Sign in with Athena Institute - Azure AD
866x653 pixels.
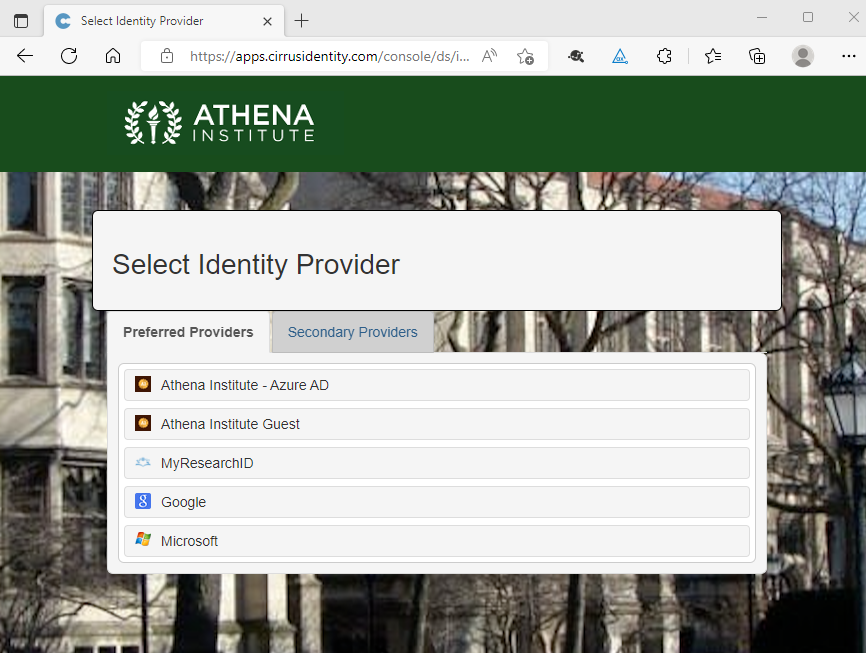[437, 385]
